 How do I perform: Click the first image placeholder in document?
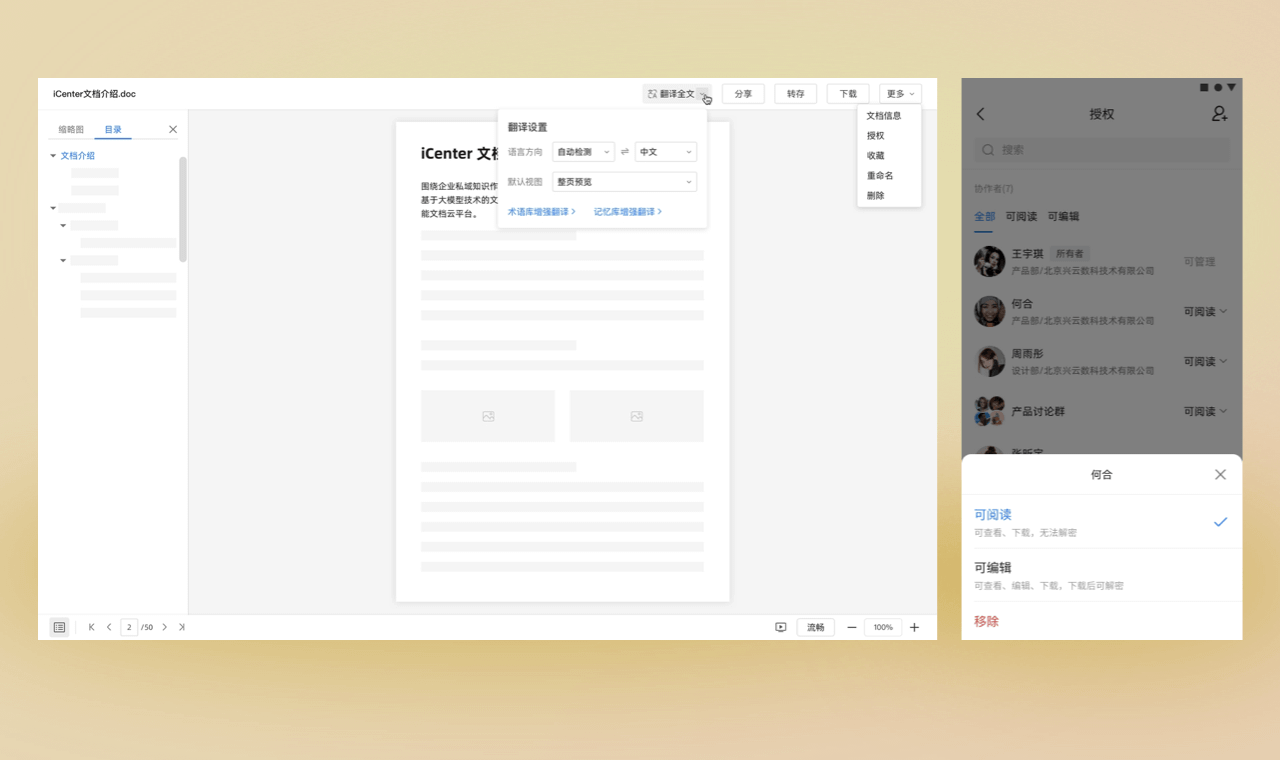point(488,416)
